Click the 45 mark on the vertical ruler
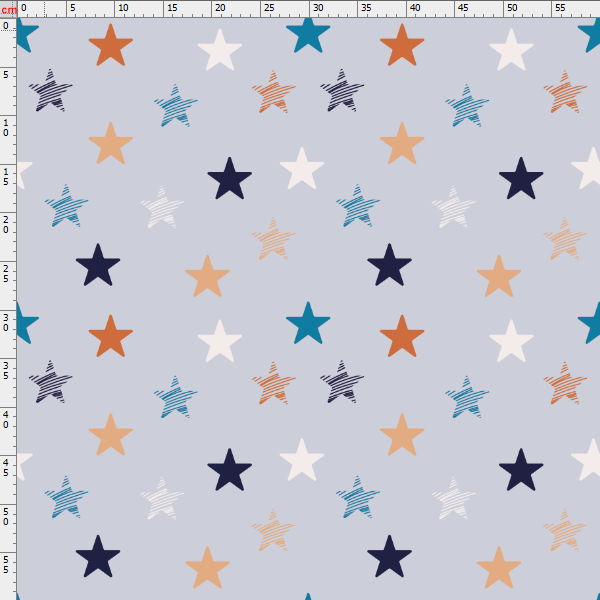Viewport: 600px width, 600px height. coord(6,469)
